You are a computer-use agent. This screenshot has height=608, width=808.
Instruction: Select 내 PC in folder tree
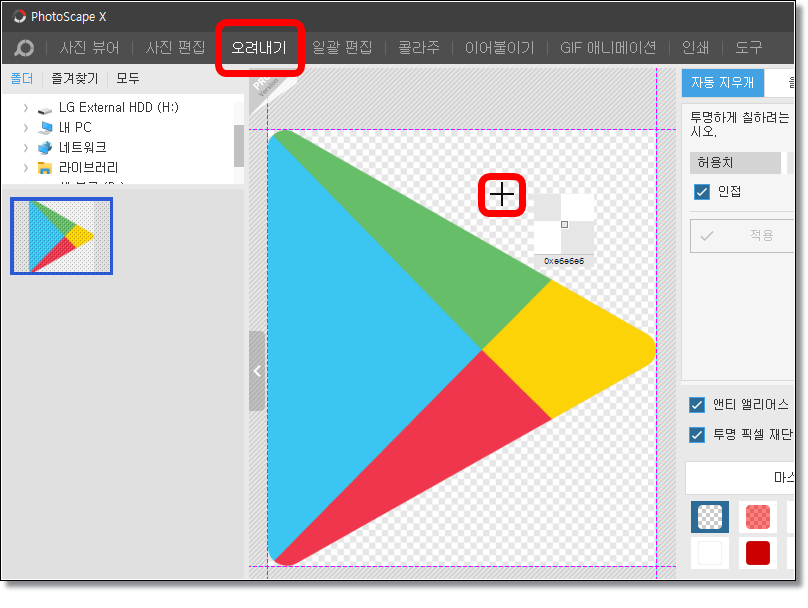[x=75, y=128]
